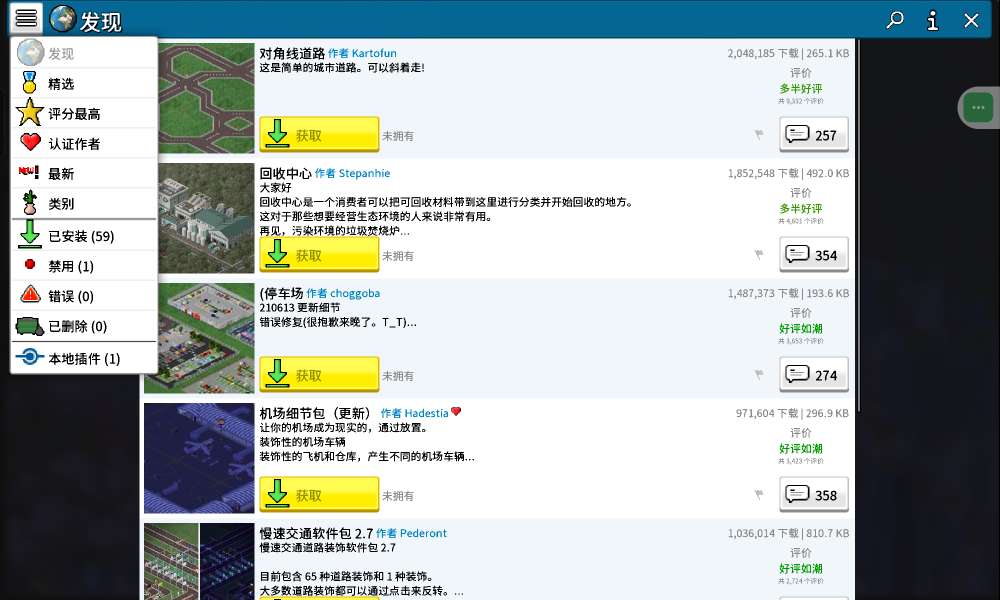Click the globe icon beside 发现 title
This screenshot has height=600, width=1000.
(x=62, y=19)
